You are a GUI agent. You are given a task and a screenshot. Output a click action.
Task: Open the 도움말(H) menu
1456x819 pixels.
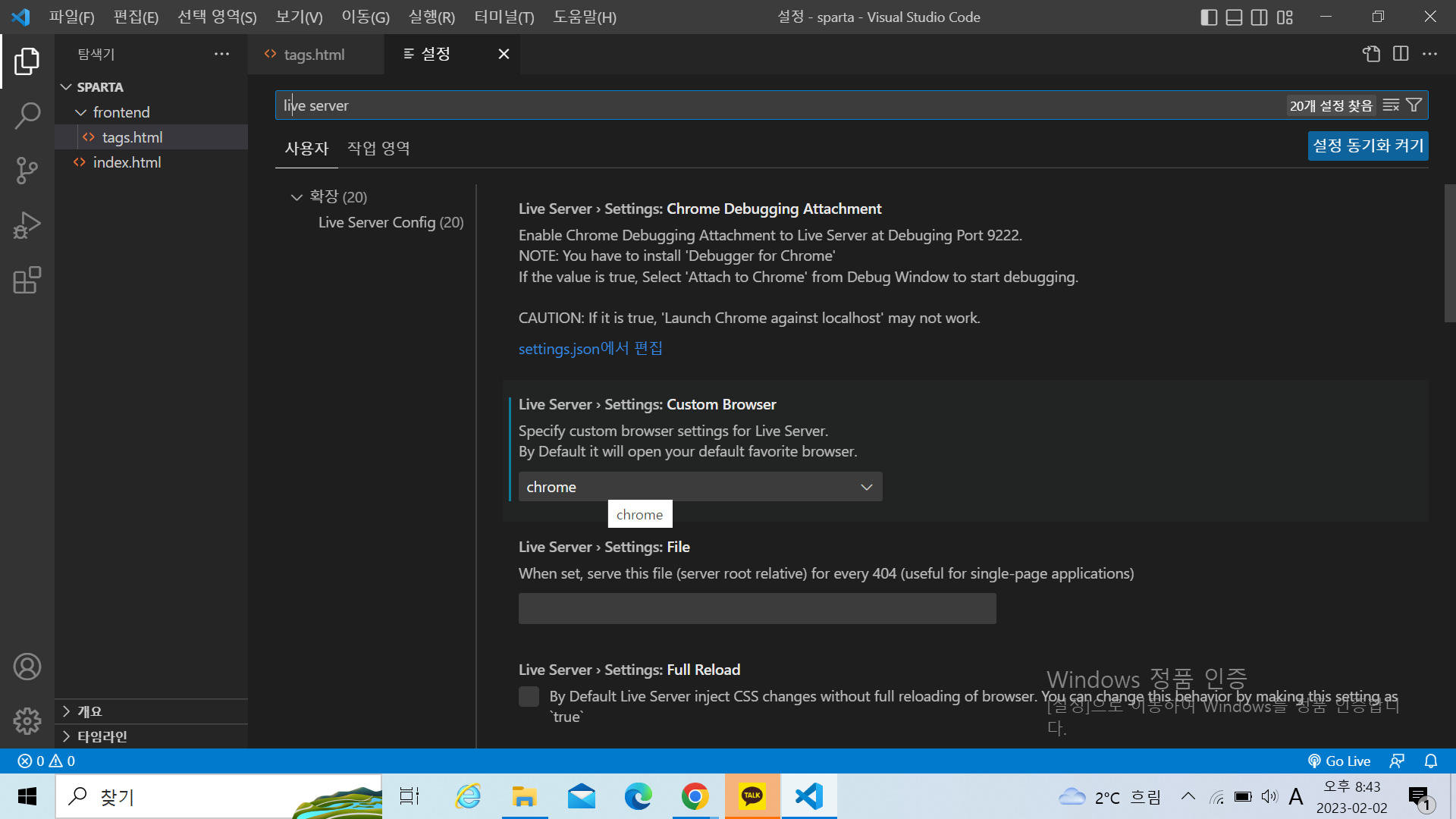(x=585, y=17)
